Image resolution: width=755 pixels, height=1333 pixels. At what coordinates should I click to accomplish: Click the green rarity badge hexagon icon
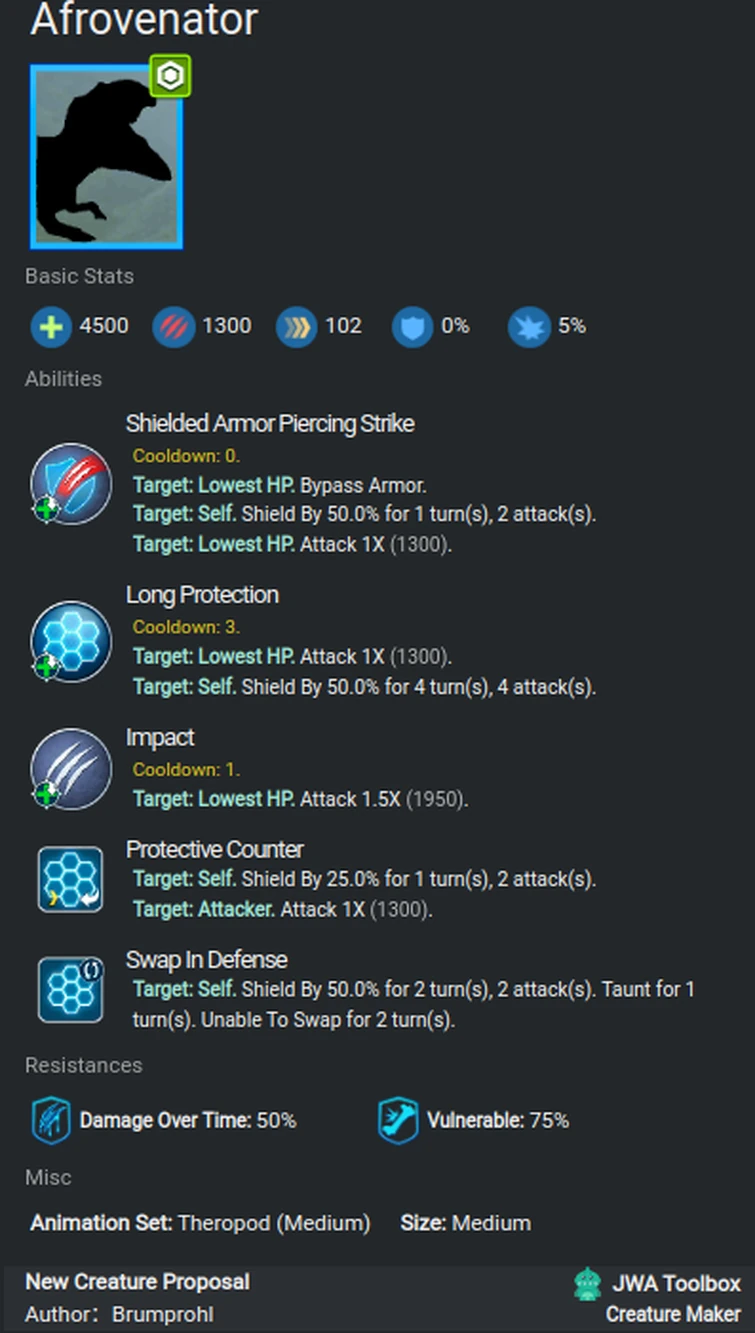click(171, 77)
